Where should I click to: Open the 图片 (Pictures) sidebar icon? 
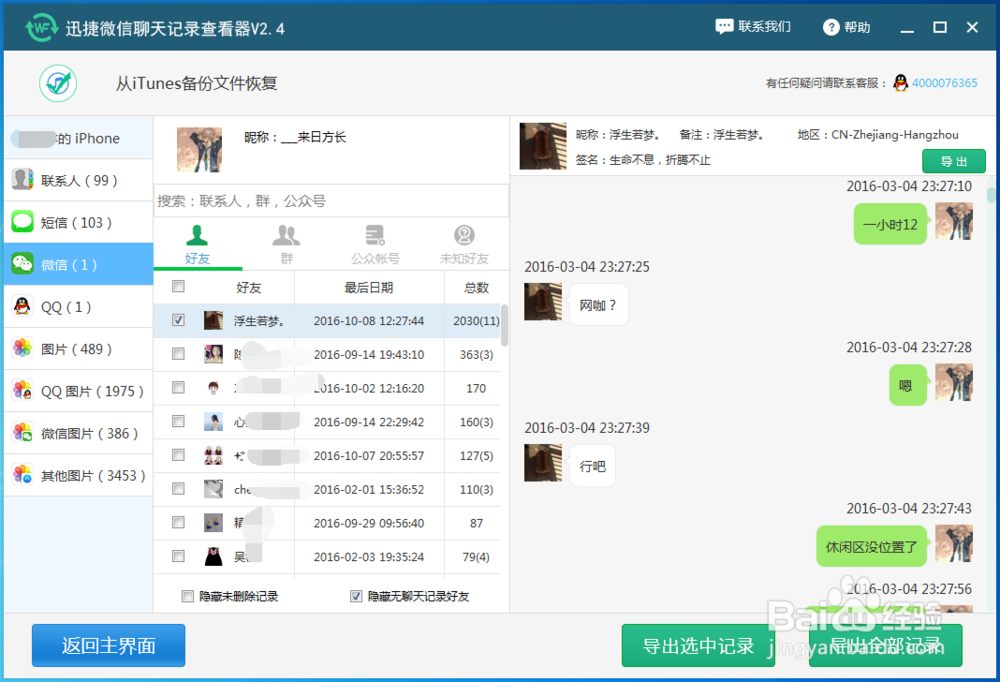pos(22,348)
